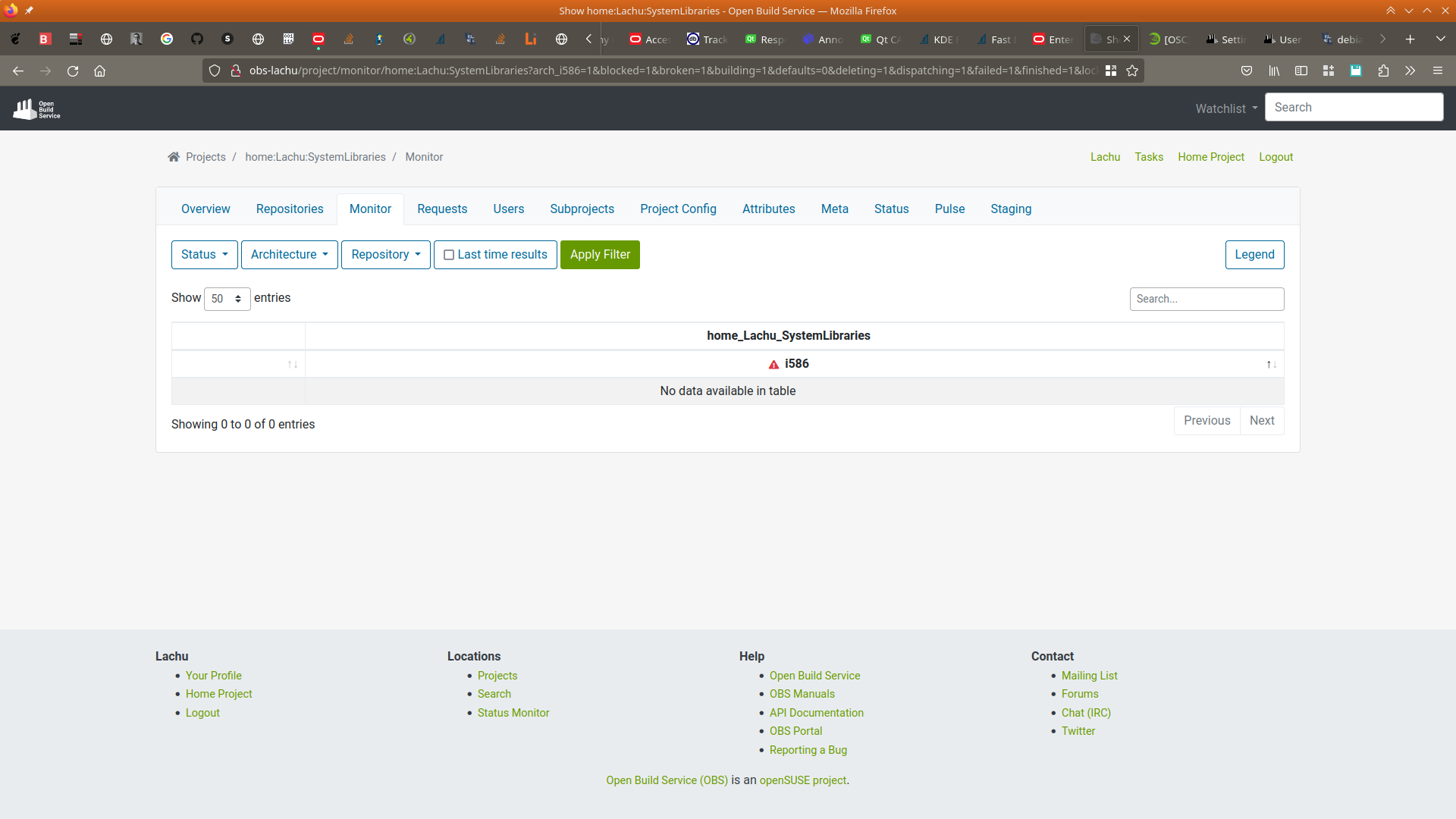Expand the Architecture filter dropdown
Image resolution: width=1456 pixels, height=819 pixels.
[289, 255]
